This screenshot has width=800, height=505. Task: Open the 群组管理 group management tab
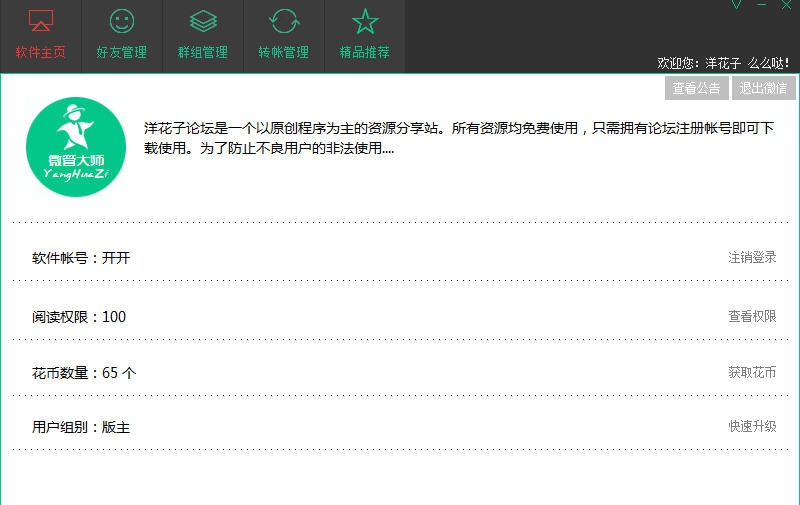203,36
